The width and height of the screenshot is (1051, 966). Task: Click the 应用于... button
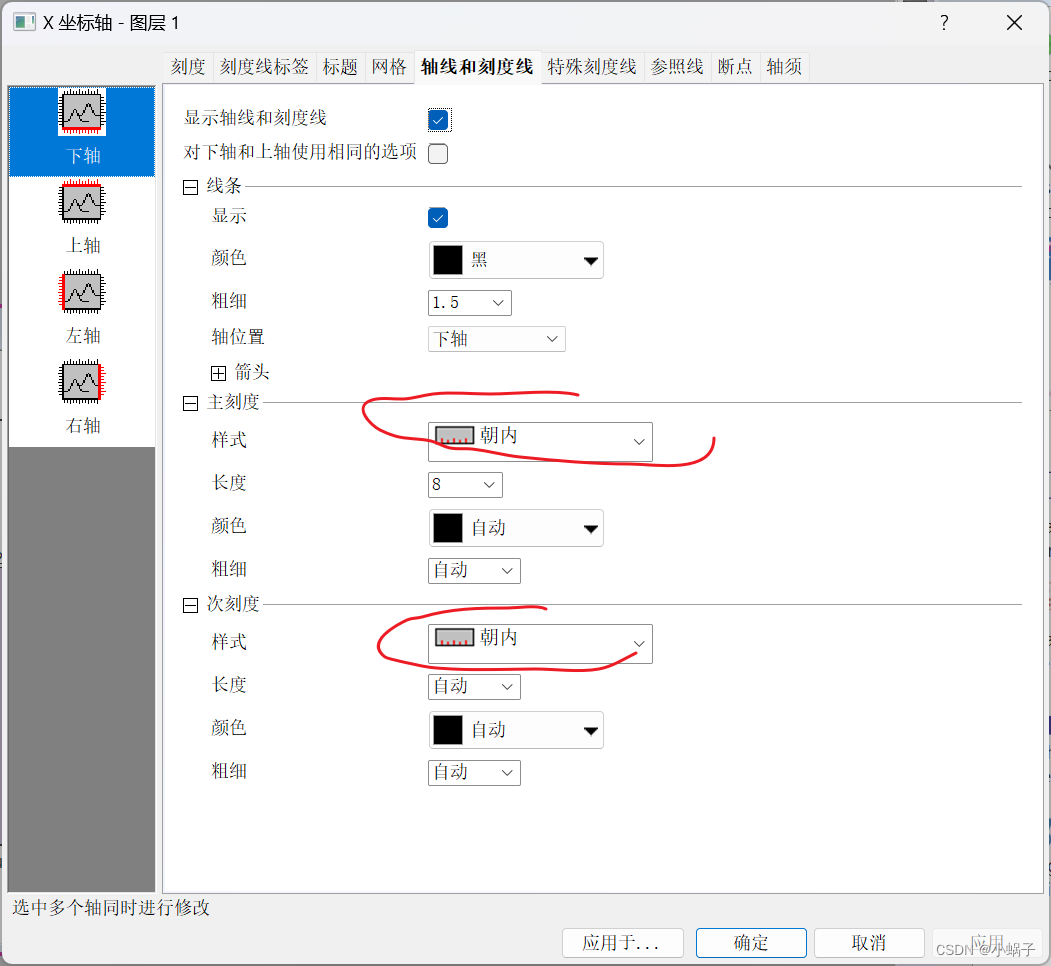point(623,943)
